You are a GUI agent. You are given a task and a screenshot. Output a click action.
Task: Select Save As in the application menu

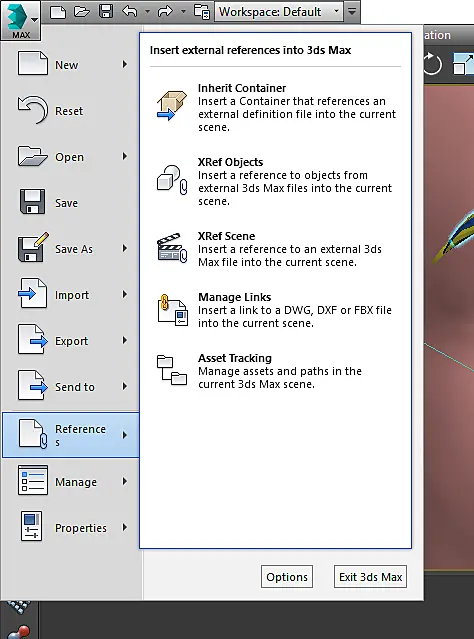pyautogui.click(x=72, y=249)
